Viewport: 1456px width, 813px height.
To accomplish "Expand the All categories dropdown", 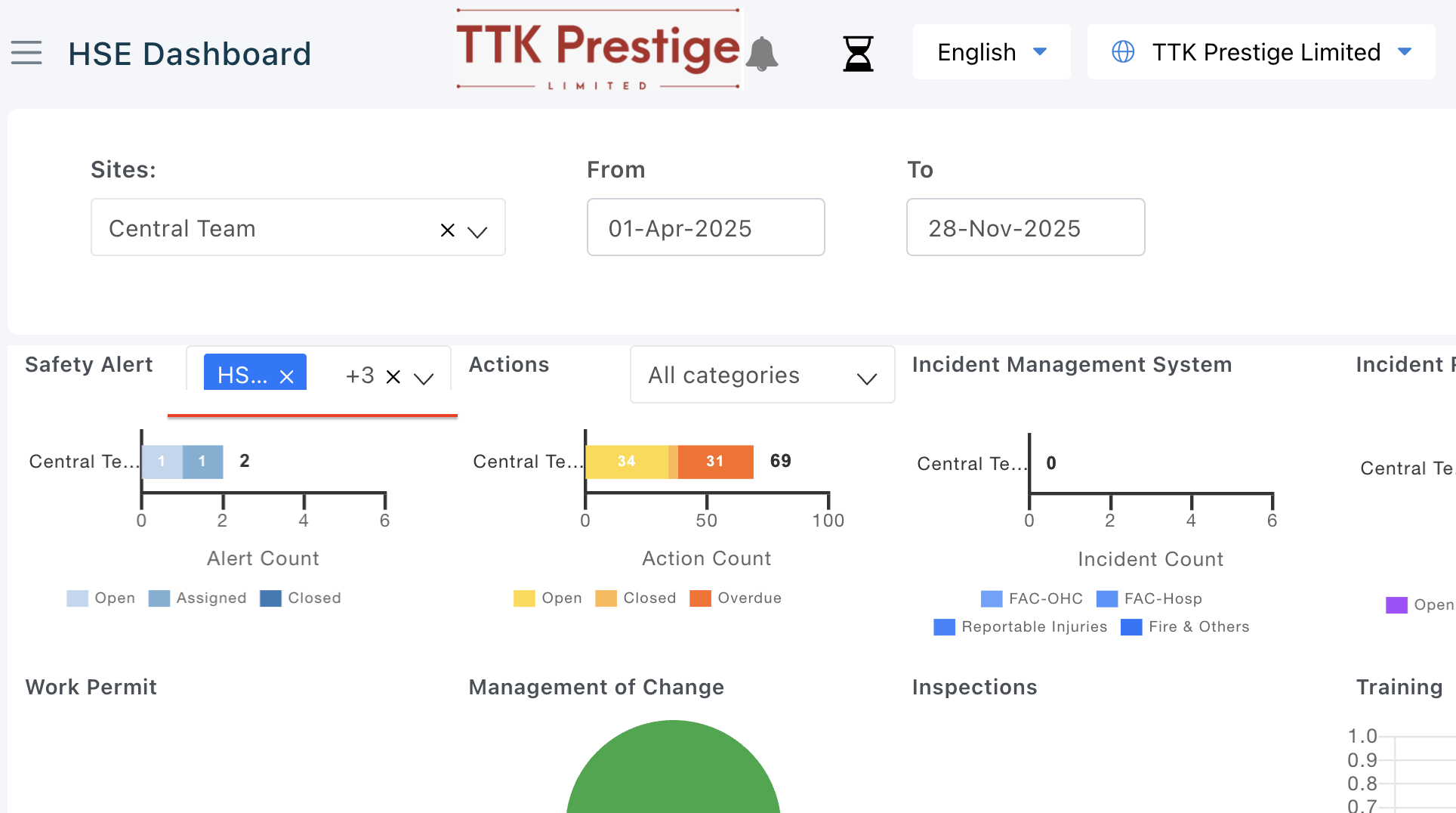I will (x=867, y=378).
